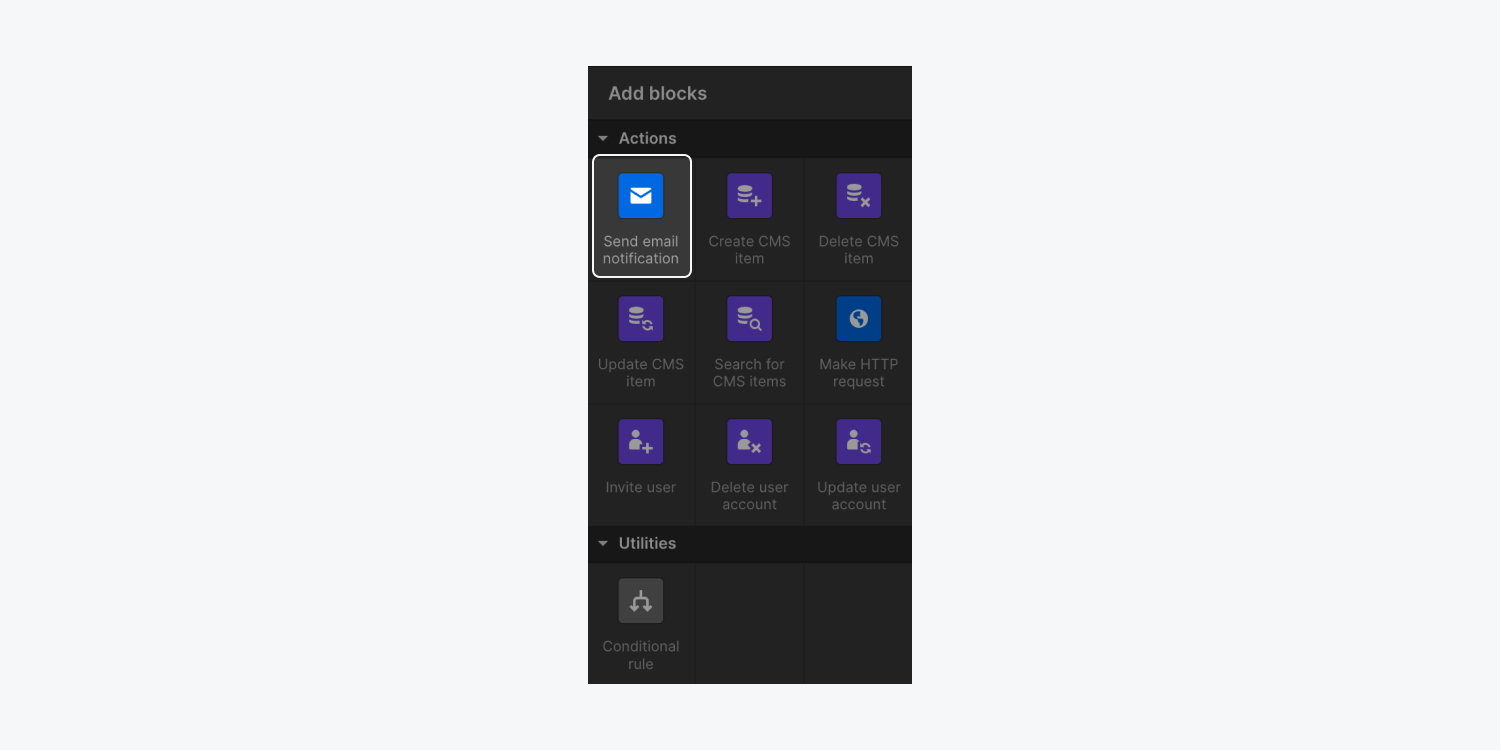The height and width of the screenshot is (751, 1501).
Task: Click the Add blocks panel title
Action: point(658,93)
